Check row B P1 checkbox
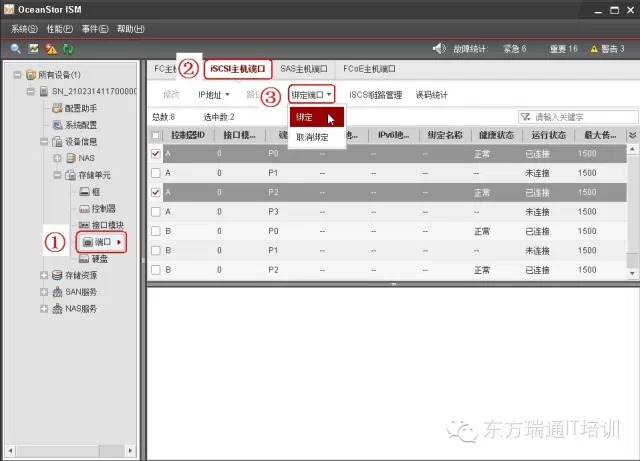Screen dimensions: 640x461 click(156, 250)
